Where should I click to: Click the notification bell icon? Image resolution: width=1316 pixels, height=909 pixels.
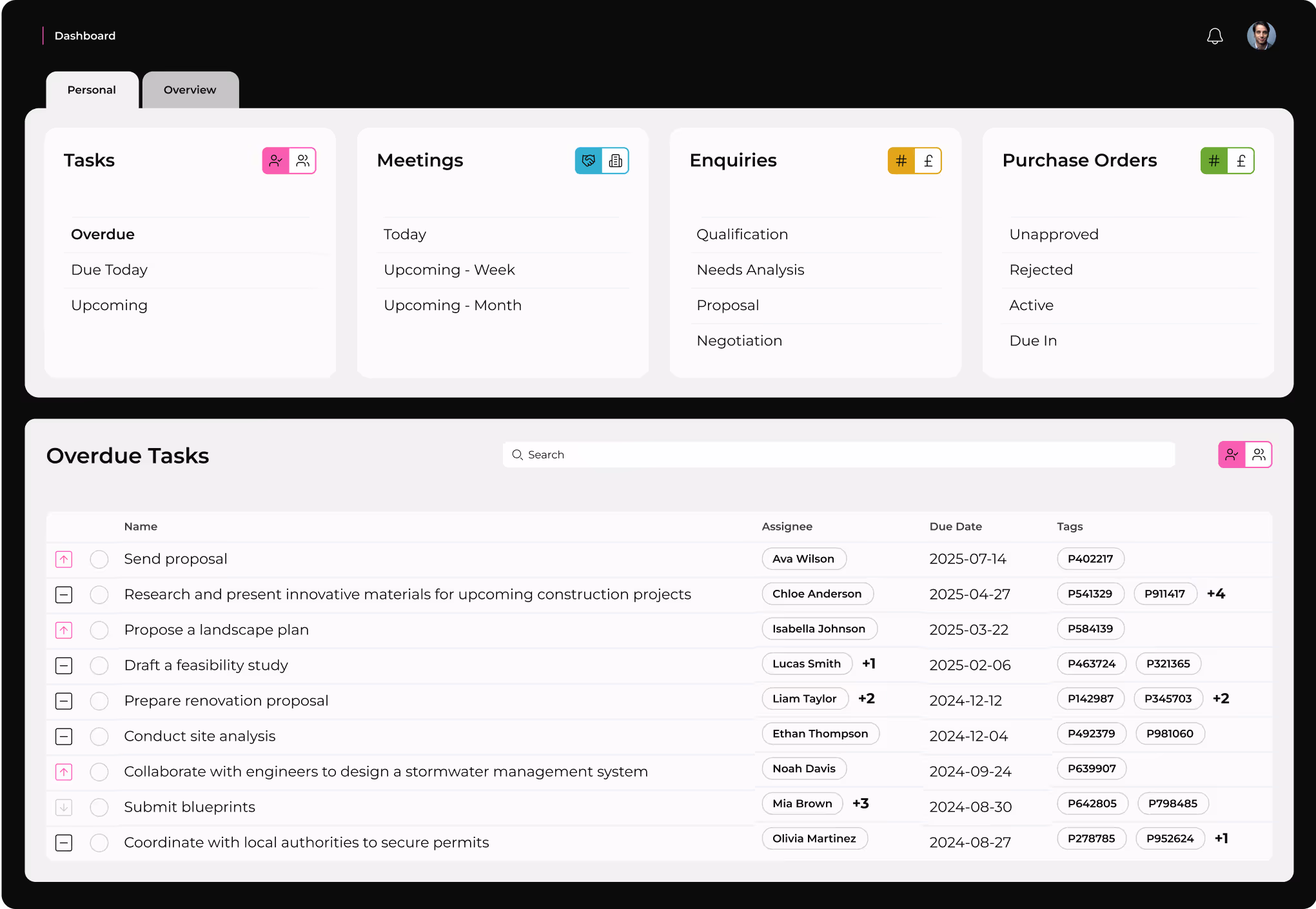click(1215, 36)
